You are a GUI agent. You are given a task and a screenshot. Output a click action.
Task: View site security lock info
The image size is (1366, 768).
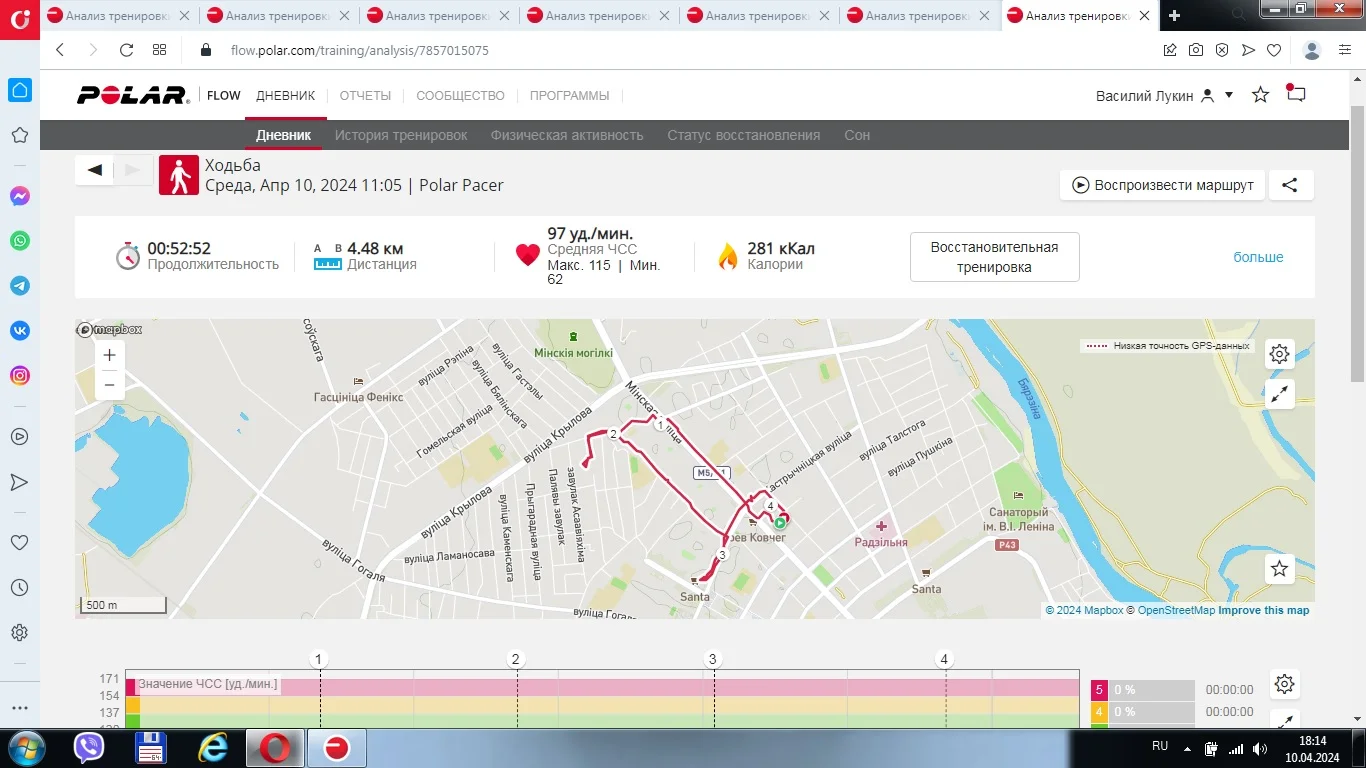pyautogui.click(x=206, y=50)
